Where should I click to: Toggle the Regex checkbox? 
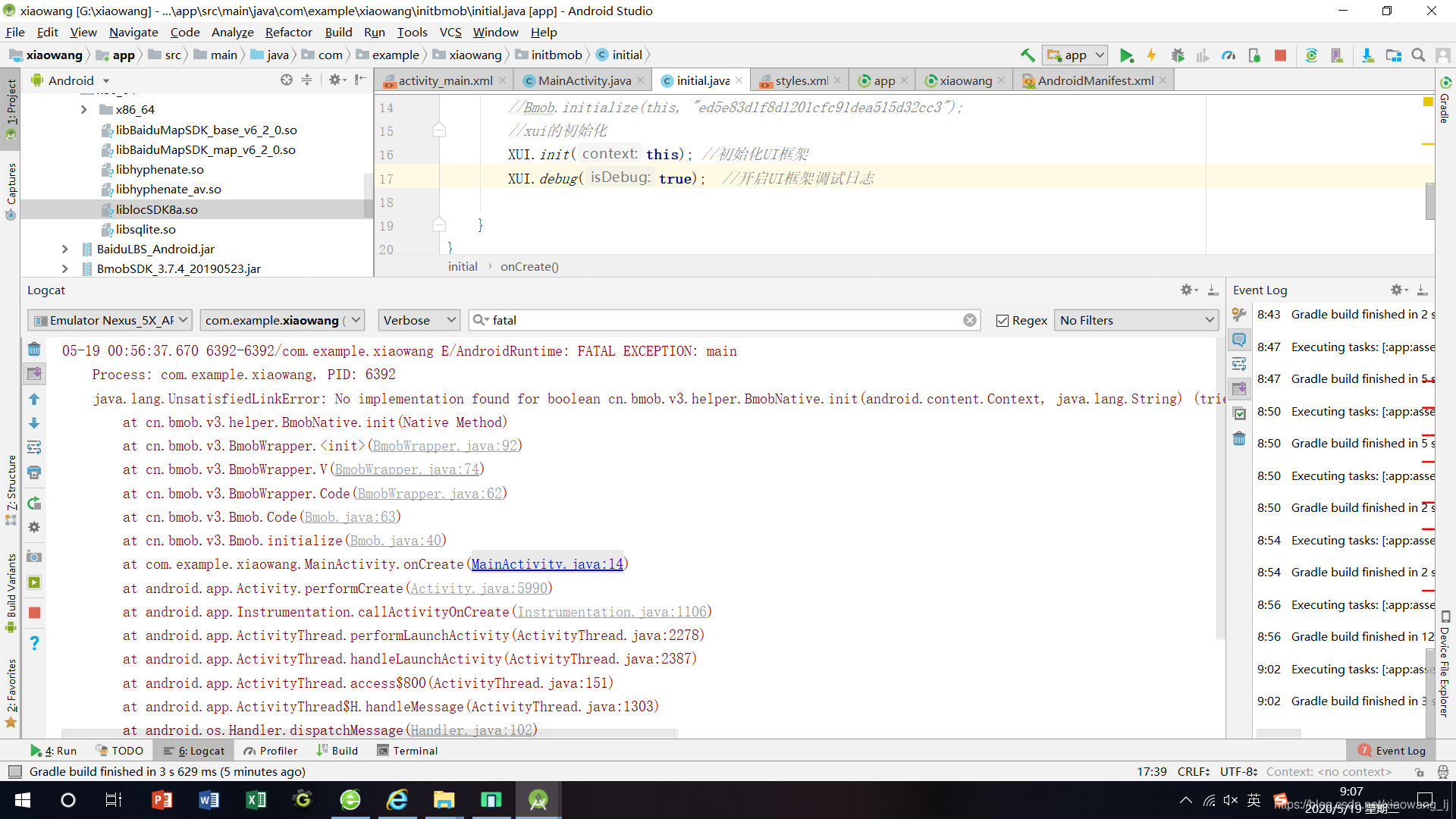pos(1003,321)
